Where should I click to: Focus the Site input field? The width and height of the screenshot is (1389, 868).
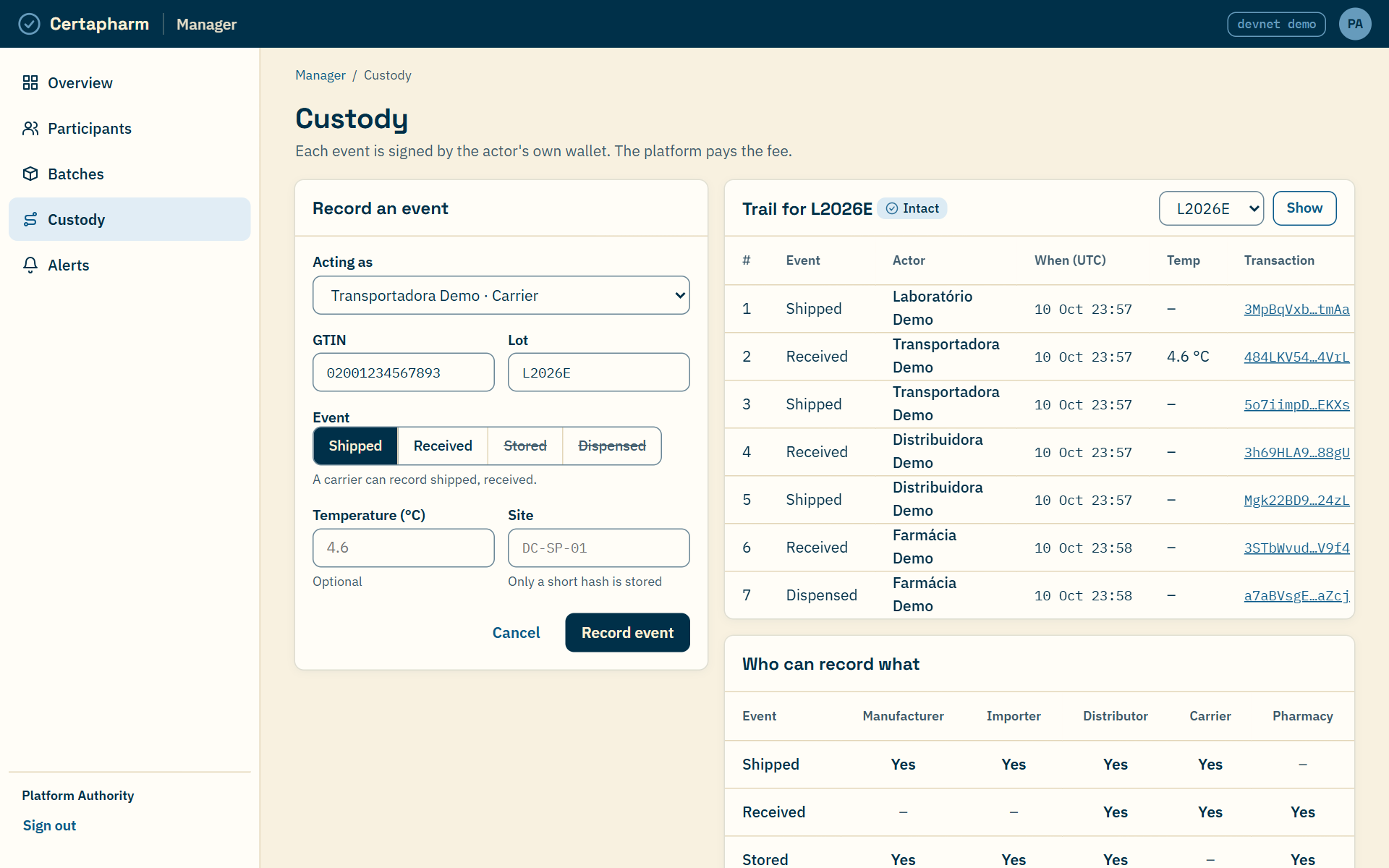[x=599, y=548]
